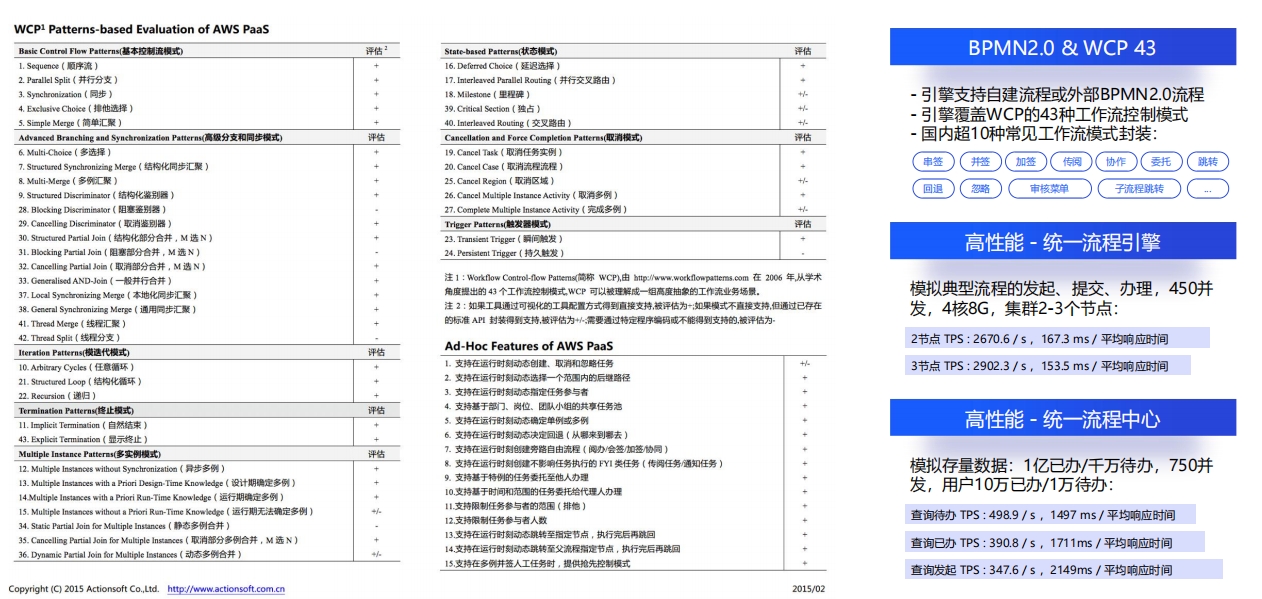
Task: Choose the 跳转 pill button
Action: (1207, 161)
